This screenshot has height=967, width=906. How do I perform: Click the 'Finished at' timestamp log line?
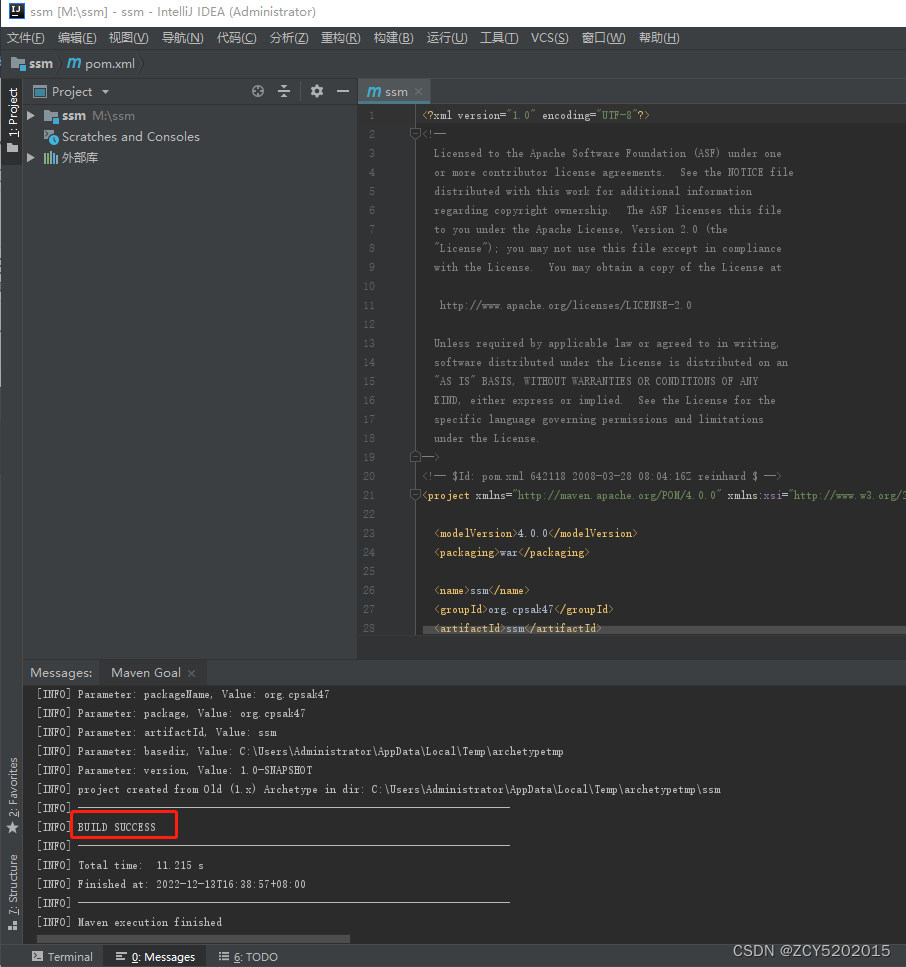click(192, 884)
